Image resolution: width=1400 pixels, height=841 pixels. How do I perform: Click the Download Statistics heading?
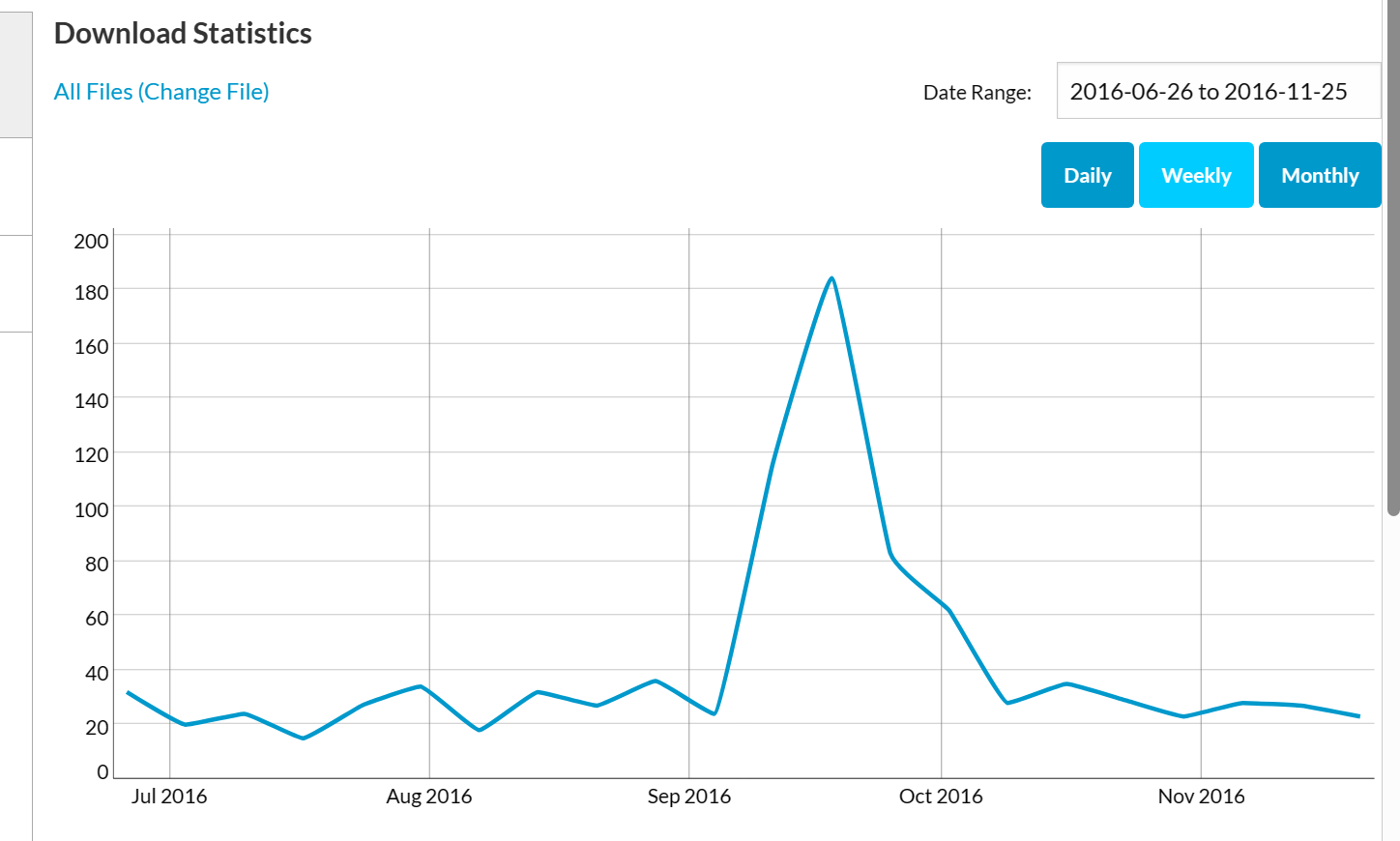(x=183, y=34)
